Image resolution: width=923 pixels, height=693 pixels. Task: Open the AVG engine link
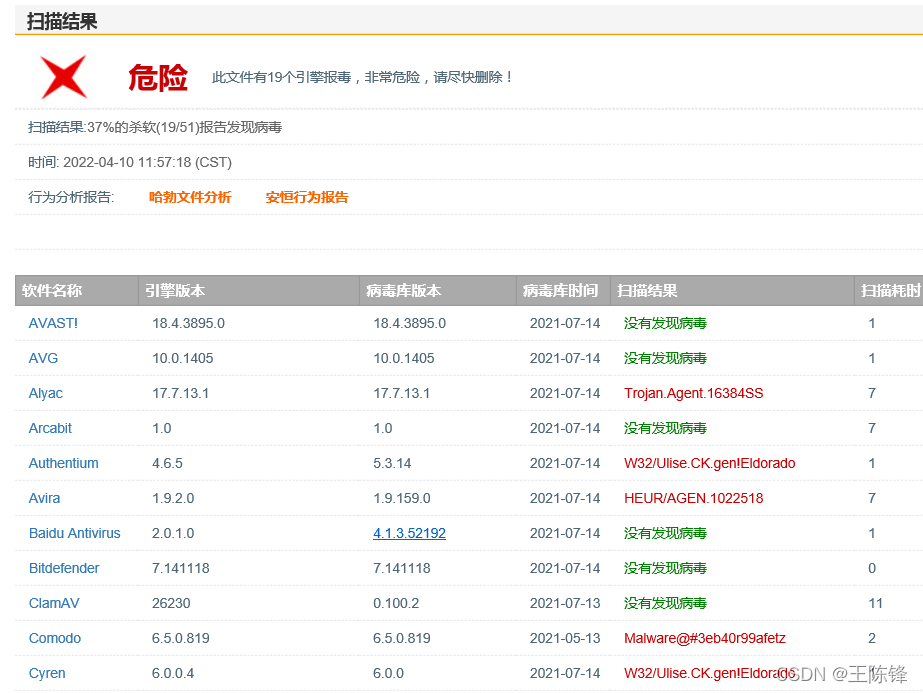(x=44, y=358)
